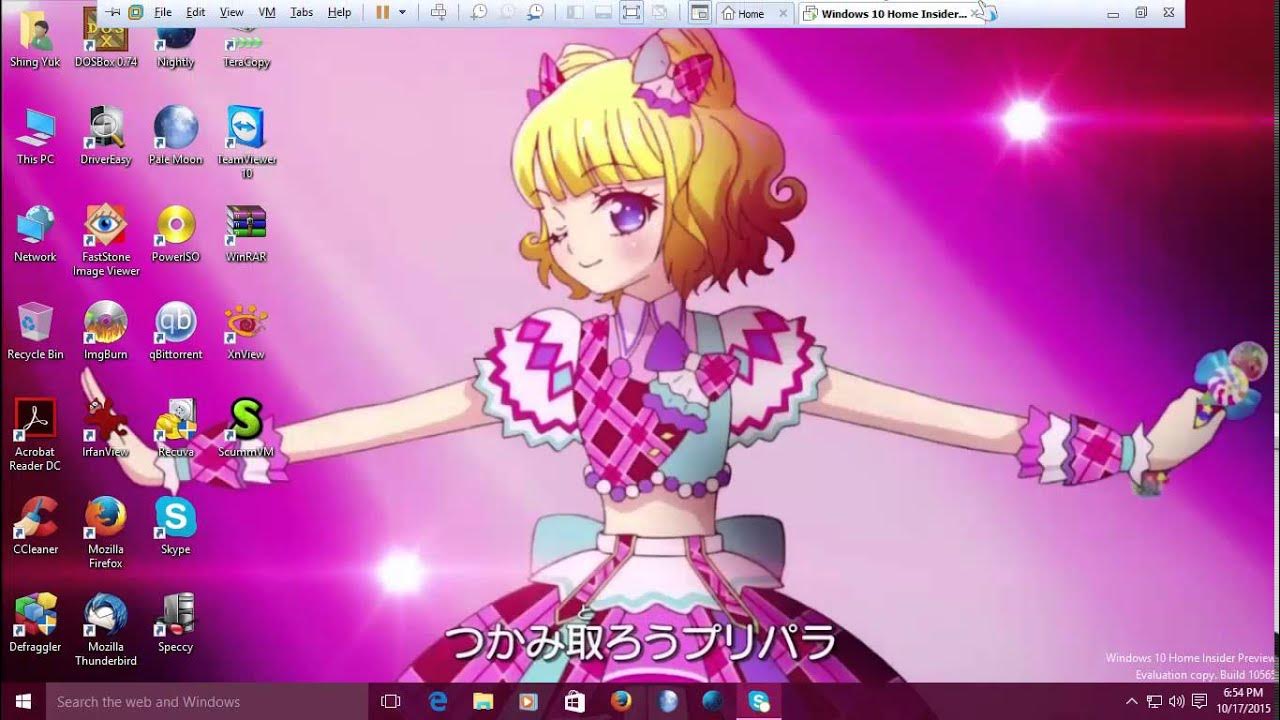Open File Explorer from the taskbar
This screenshot has width=1280, height=720.
483,702
